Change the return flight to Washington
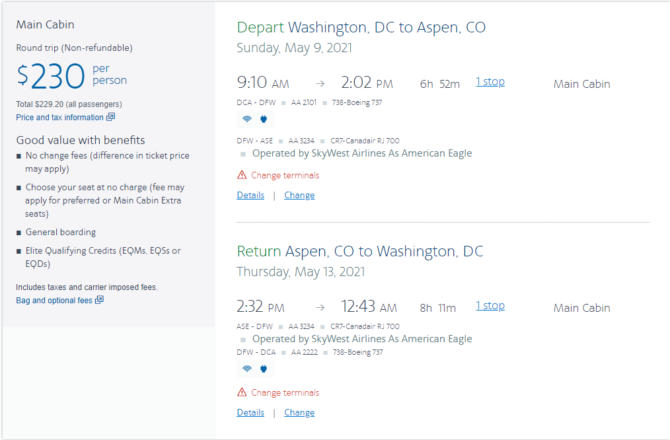This screenshot has height=440, width=670. 299,413
